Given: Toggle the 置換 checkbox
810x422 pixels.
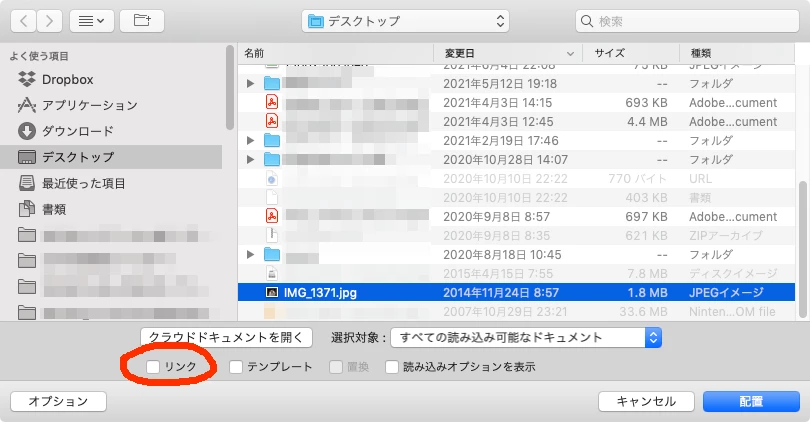Looking at the screenshot, I should (x=336, y=367).
